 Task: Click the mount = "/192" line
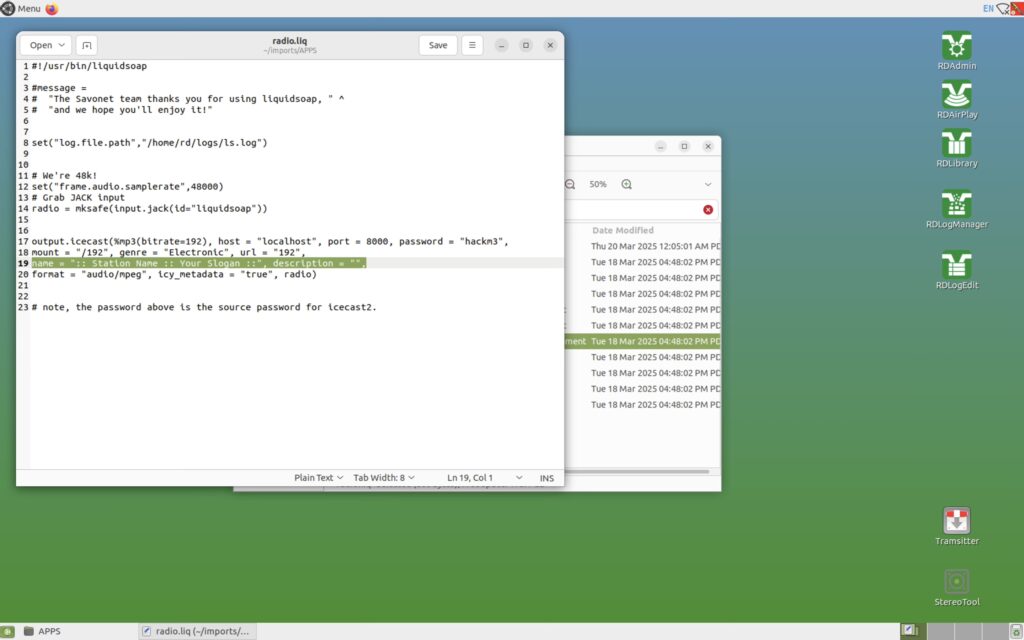[x=168, y=252]
